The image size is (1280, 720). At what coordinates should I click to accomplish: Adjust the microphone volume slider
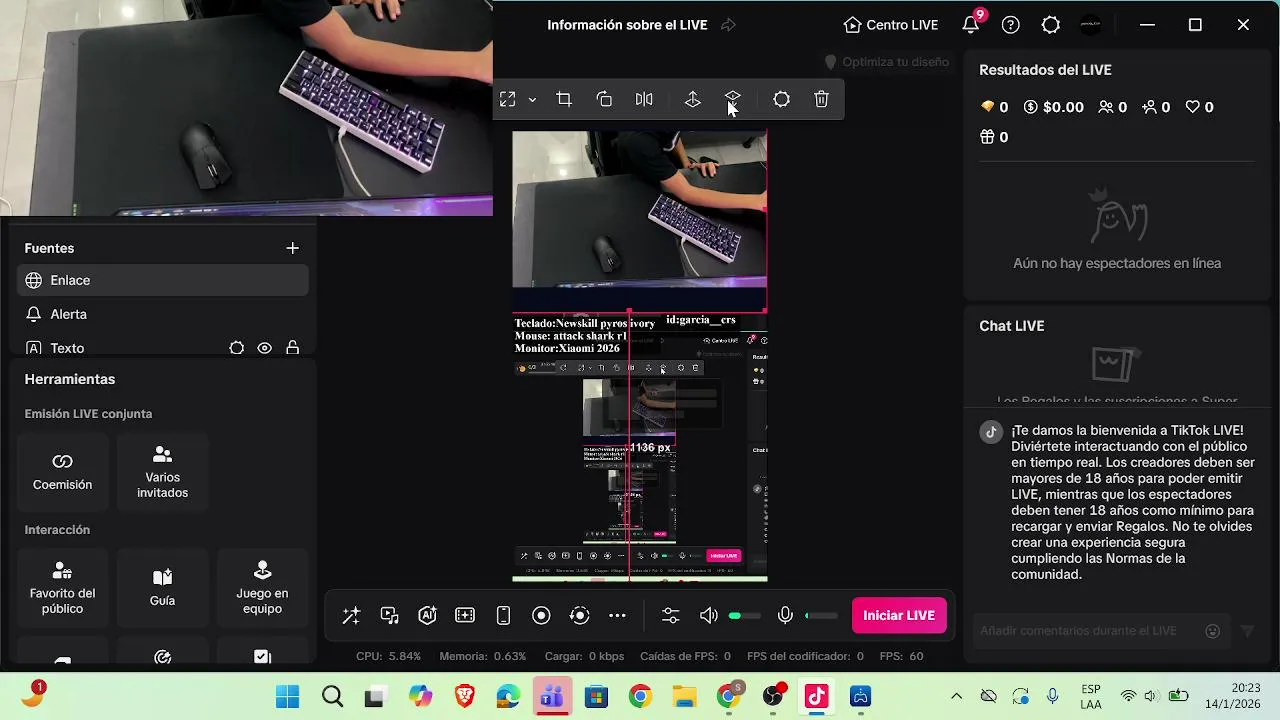click(x=821, y=616)
